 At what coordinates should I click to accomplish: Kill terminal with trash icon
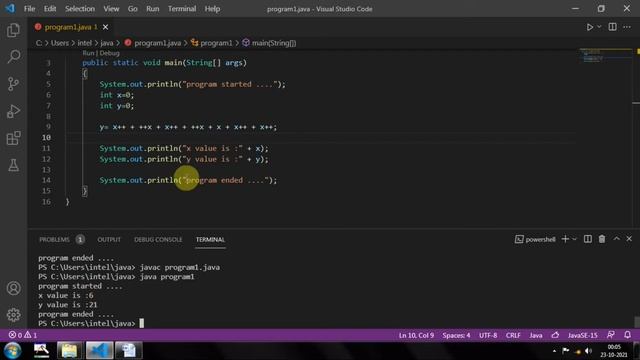602,239
